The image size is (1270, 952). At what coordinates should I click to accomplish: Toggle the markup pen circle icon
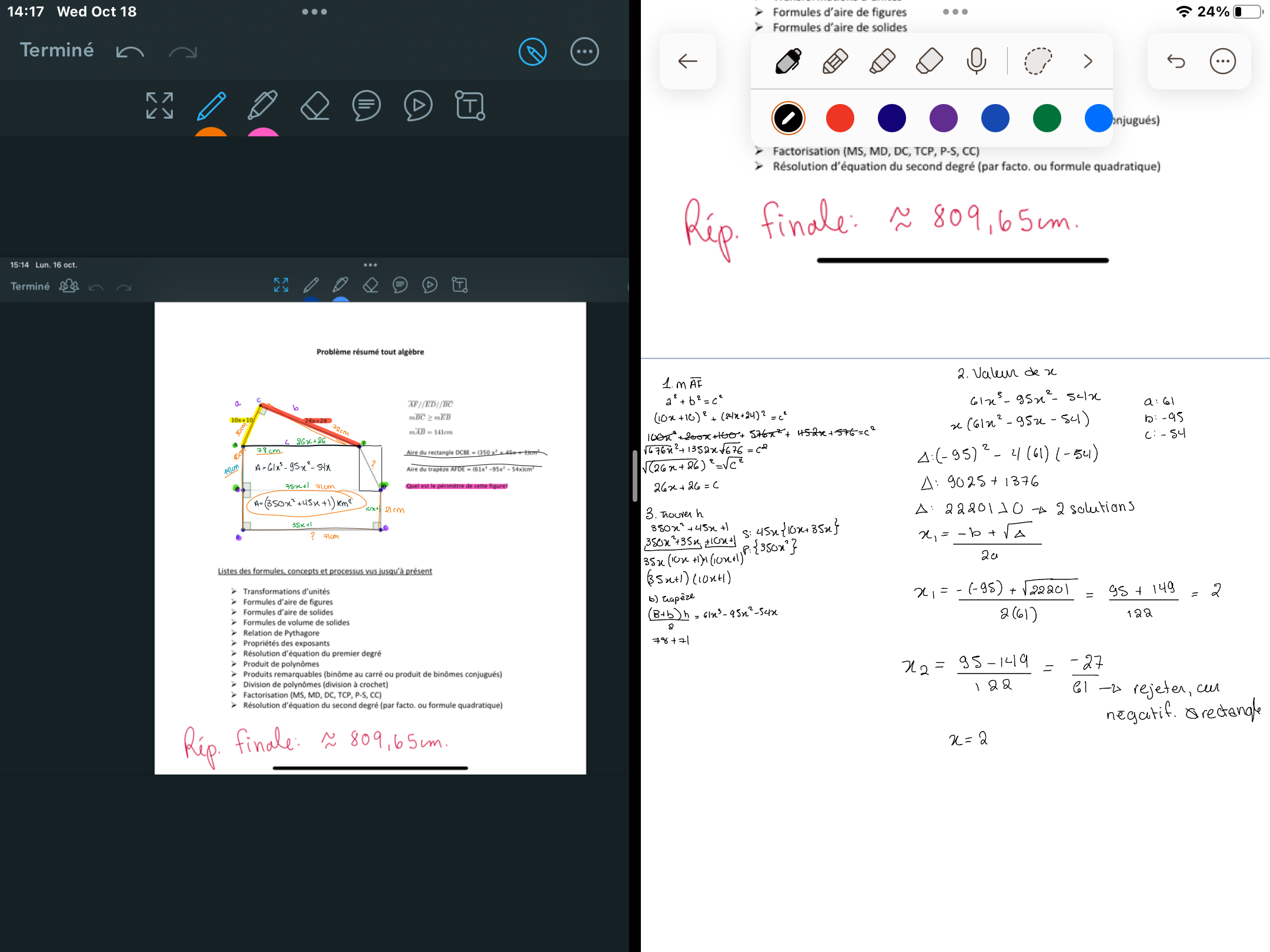533,52
